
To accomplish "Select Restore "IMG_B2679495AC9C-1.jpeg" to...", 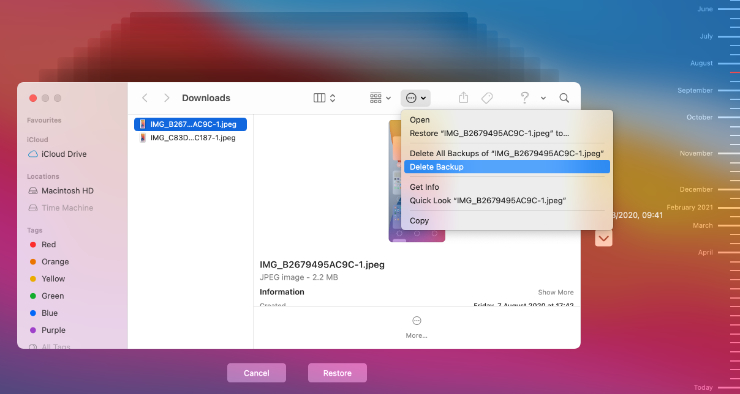I will click(507, 134).
